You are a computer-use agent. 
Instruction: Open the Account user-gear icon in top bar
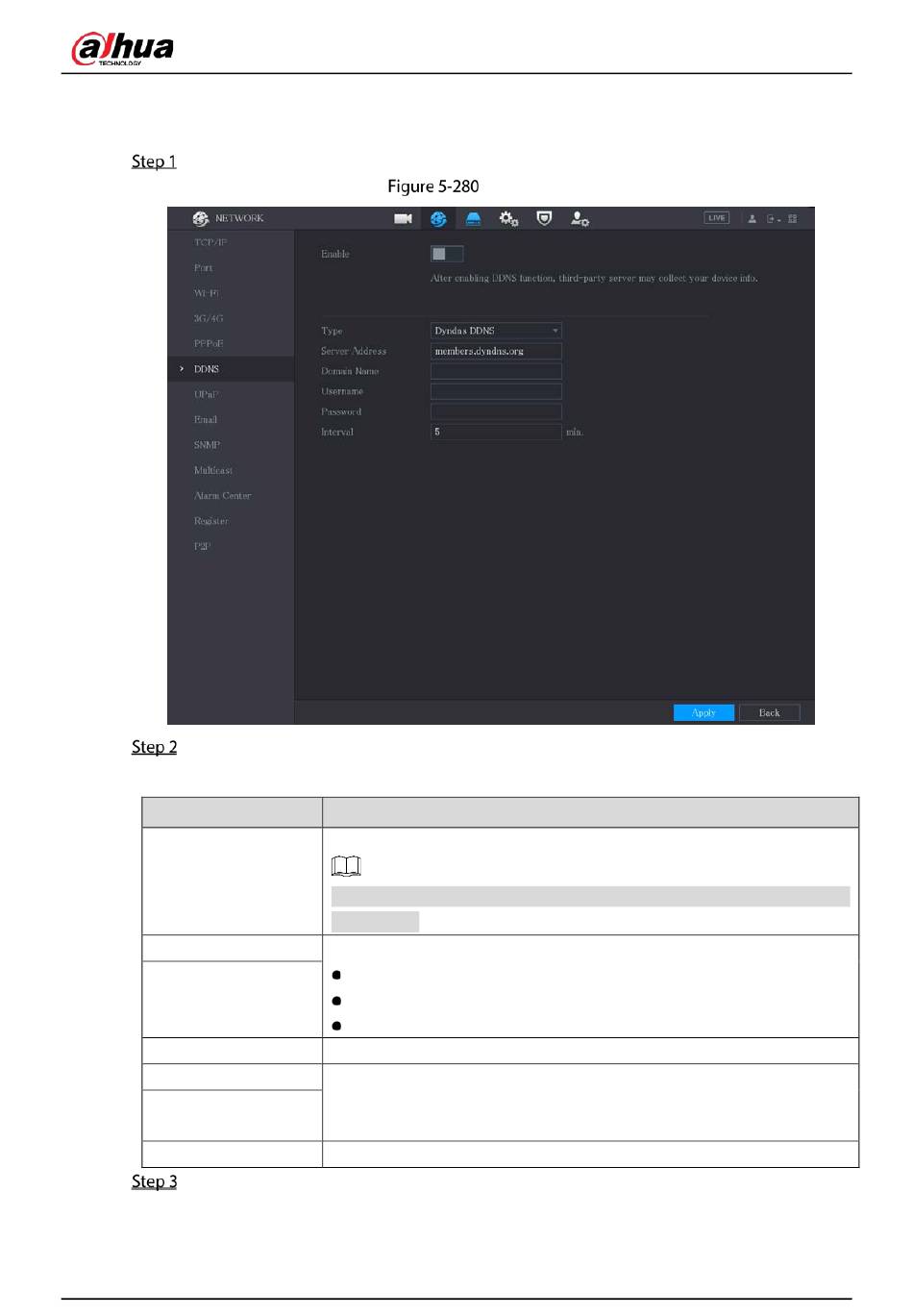(580, 219)
